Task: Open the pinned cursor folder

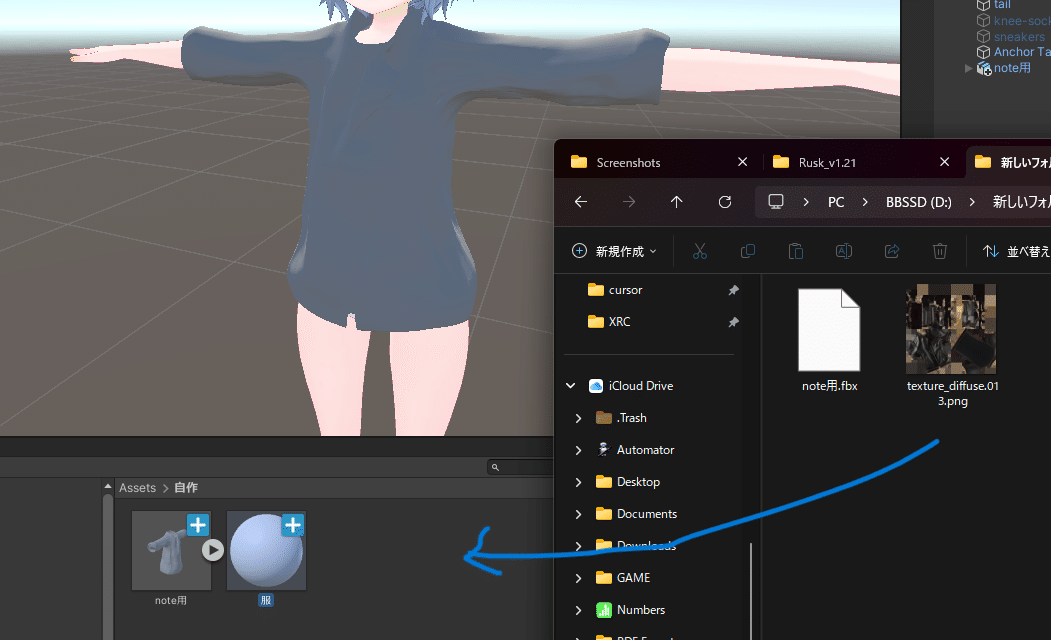Action: [625, 290]
